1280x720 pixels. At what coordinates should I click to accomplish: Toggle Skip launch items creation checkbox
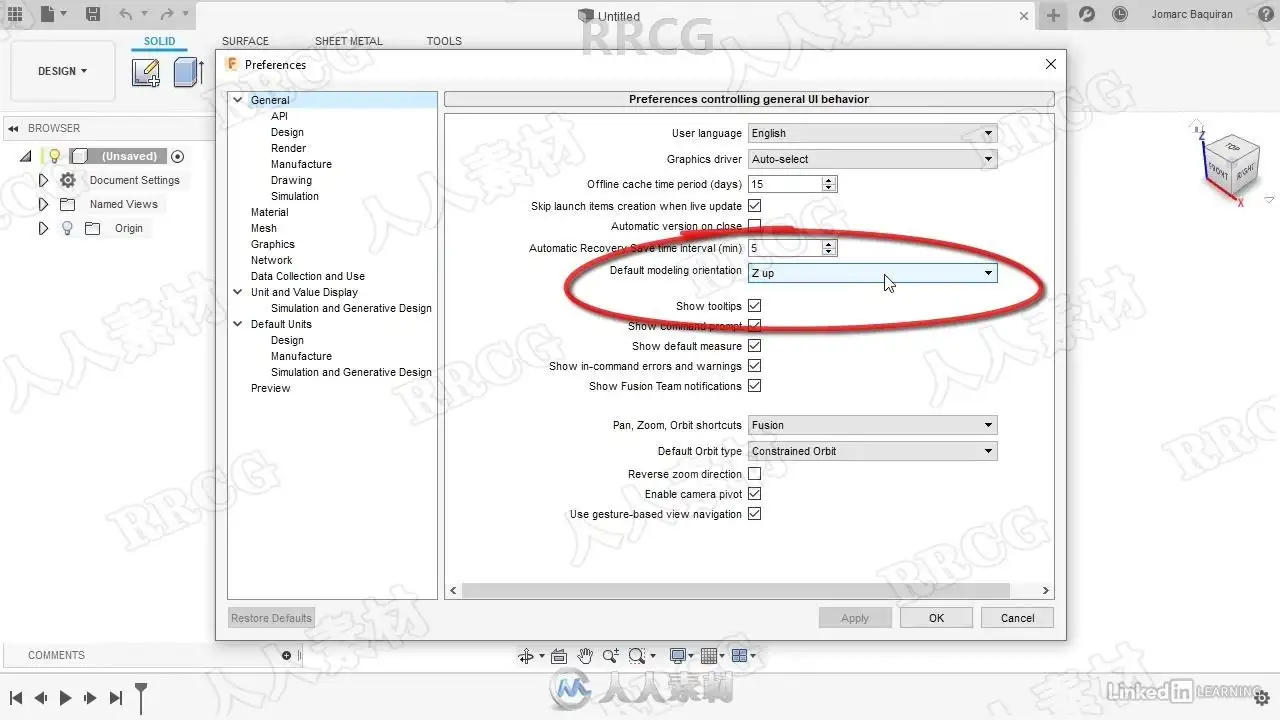click(x=755, y=206)
